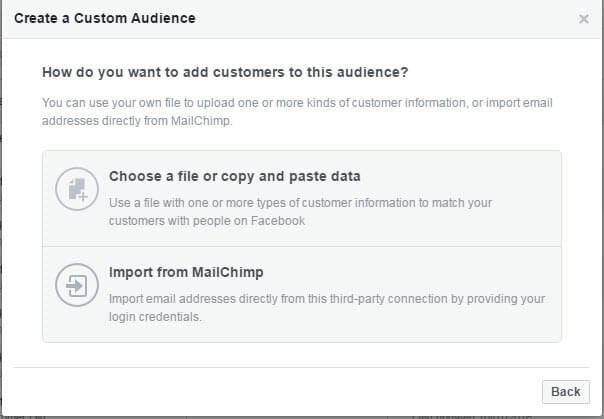Click the "import email" text in the intro paragraph
This screenshot has width=604, height=419.
coord(519,103)
